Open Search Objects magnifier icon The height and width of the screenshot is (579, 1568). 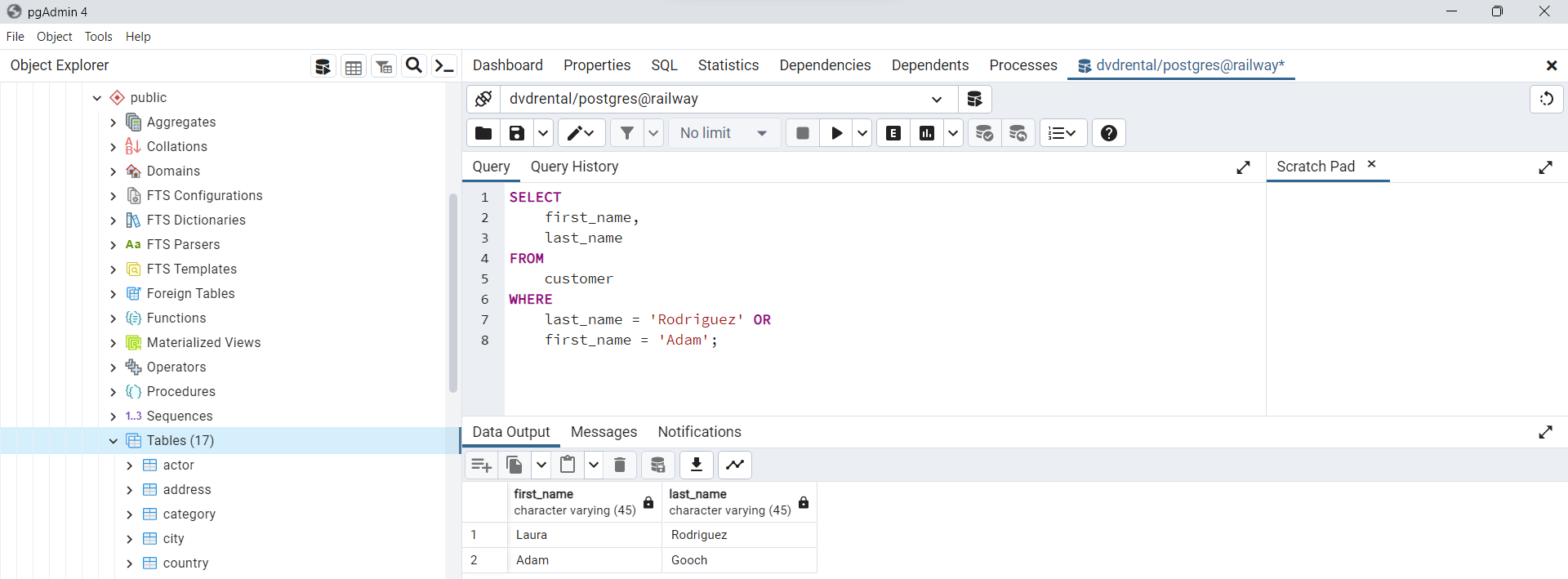[x=414, y=66]
